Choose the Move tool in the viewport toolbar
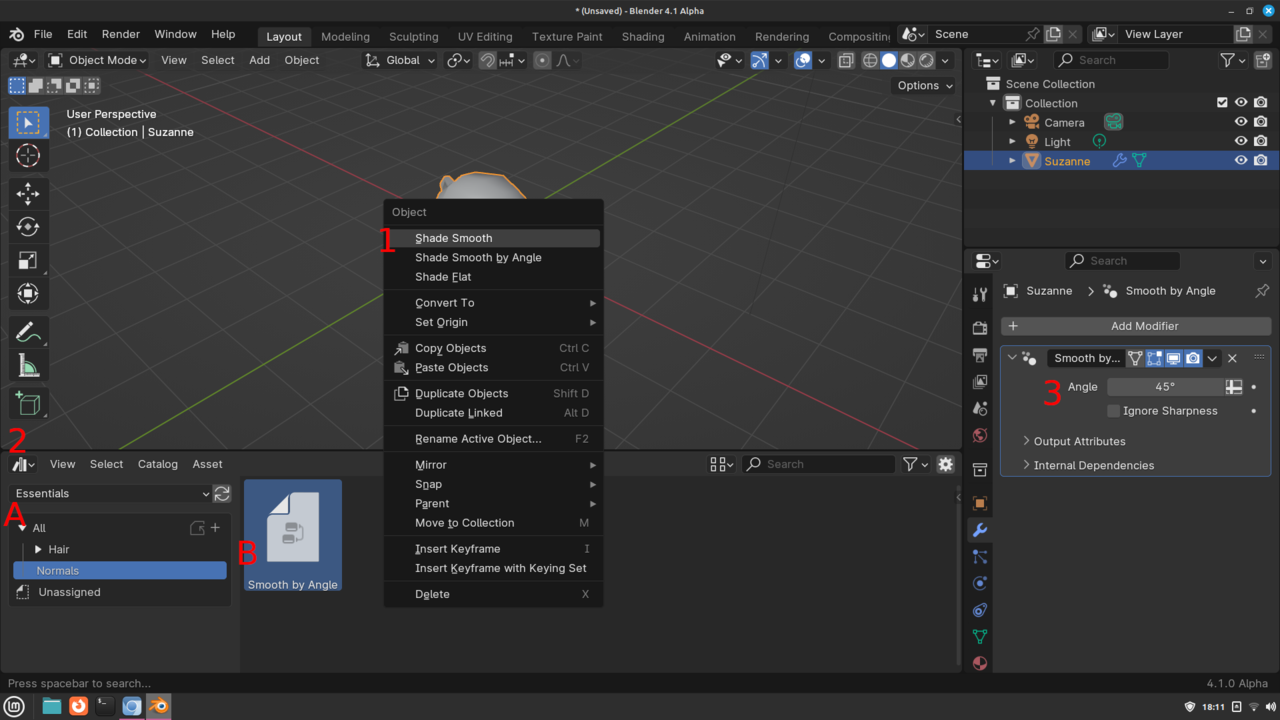The image size is (1280, 720). (28, 193)
